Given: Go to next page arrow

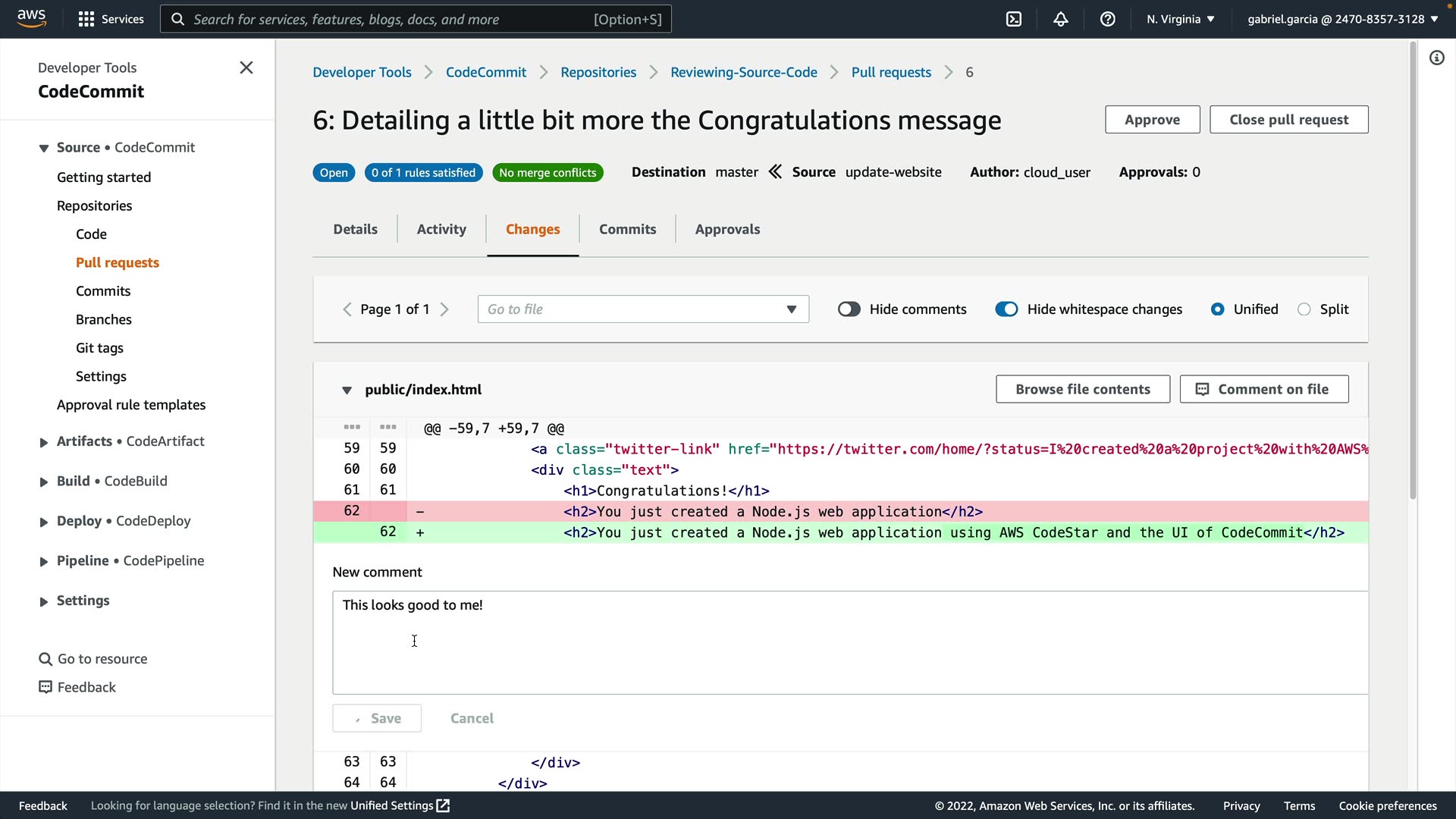Looking at the screenshot, I should point(445,309).
